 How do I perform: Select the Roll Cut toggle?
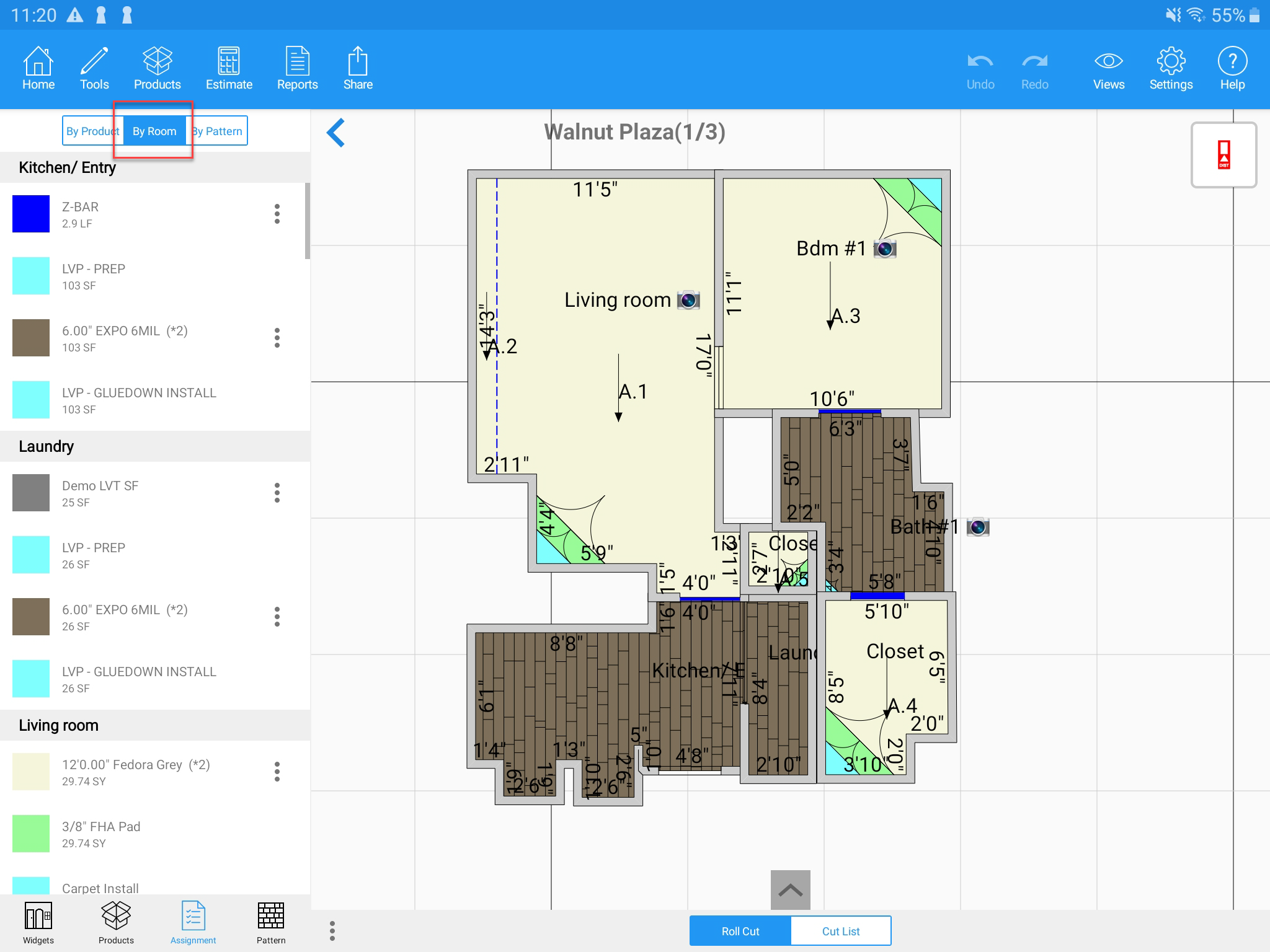(740, 931)
